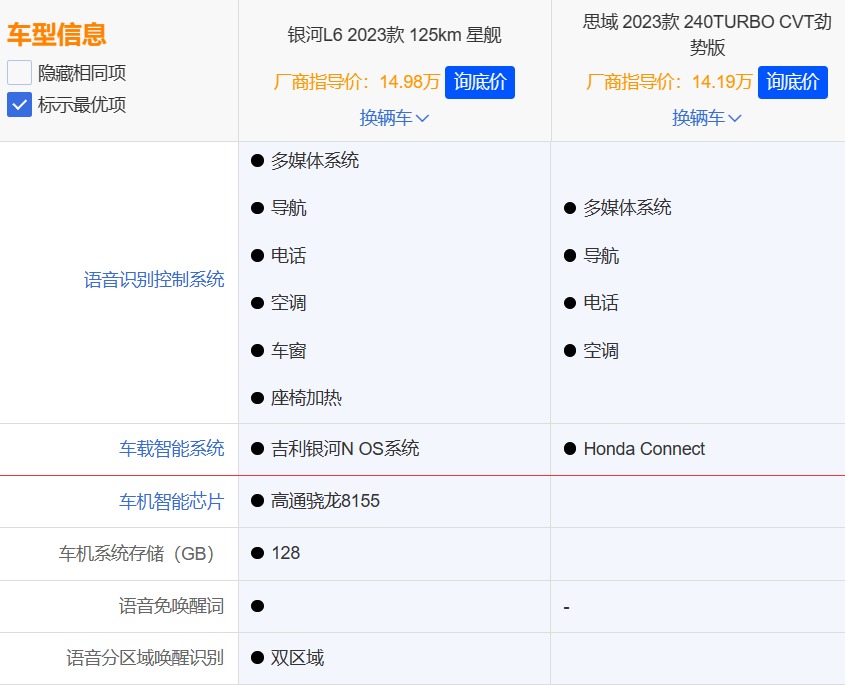Click the 车窗 voice control item
Image resolution: width=845 pixels, height=685 pixels.
point(288,351)
